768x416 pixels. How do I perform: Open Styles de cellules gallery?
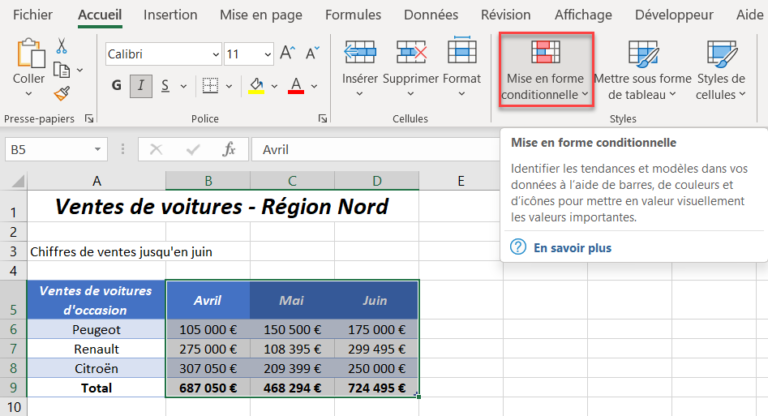pyautogui.click(x=721, y=70)
